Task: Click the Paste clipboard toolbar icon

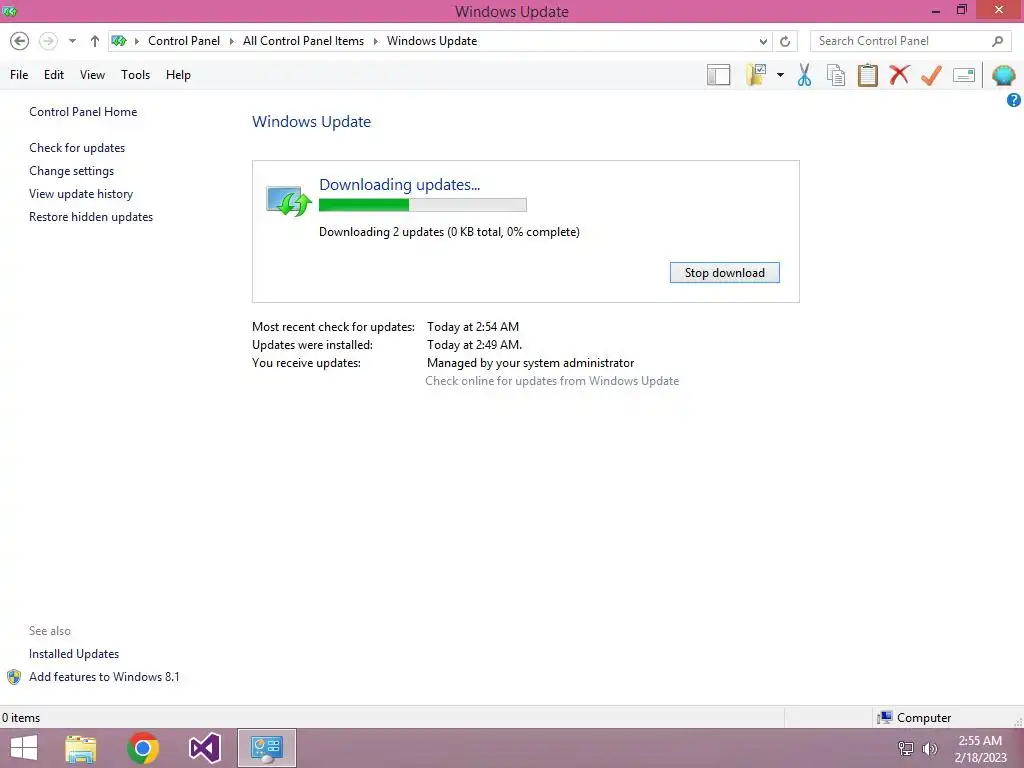Action: pyautogui.click(x=868, y=75)
